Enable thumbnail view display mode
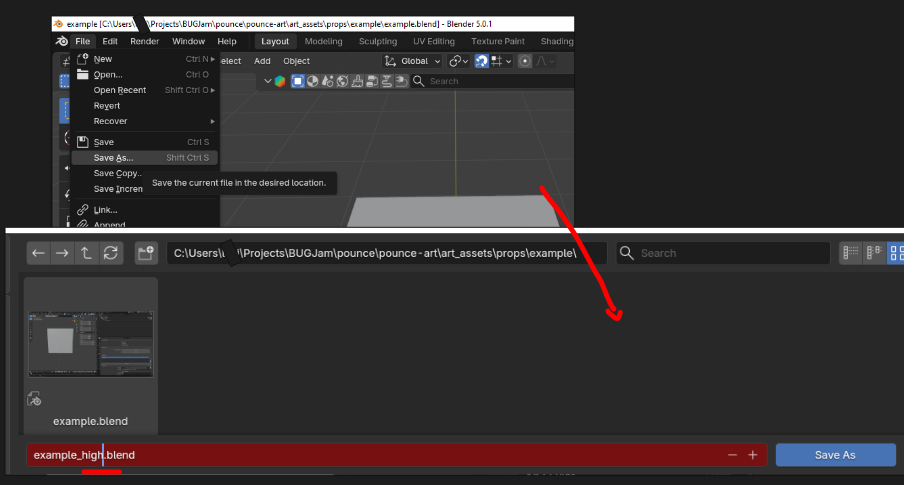 click(896, 253)
